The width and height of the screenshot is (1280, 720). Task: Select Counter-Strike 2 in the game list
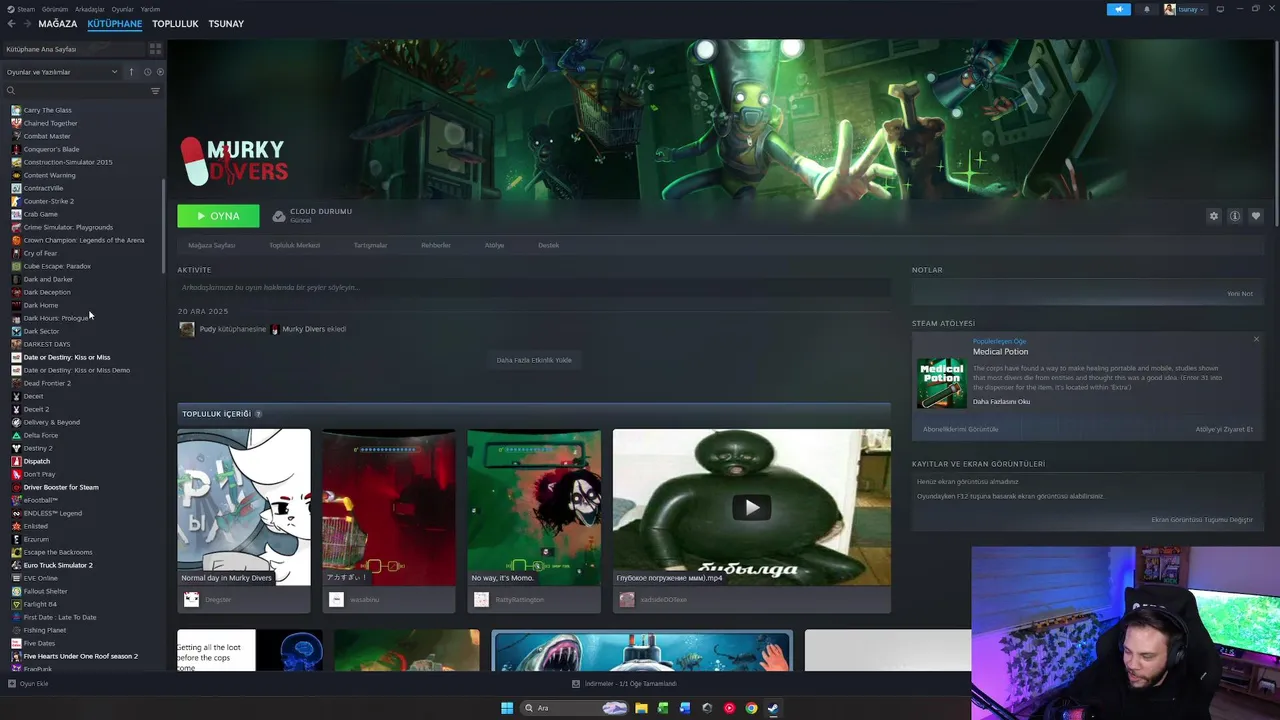48,201
